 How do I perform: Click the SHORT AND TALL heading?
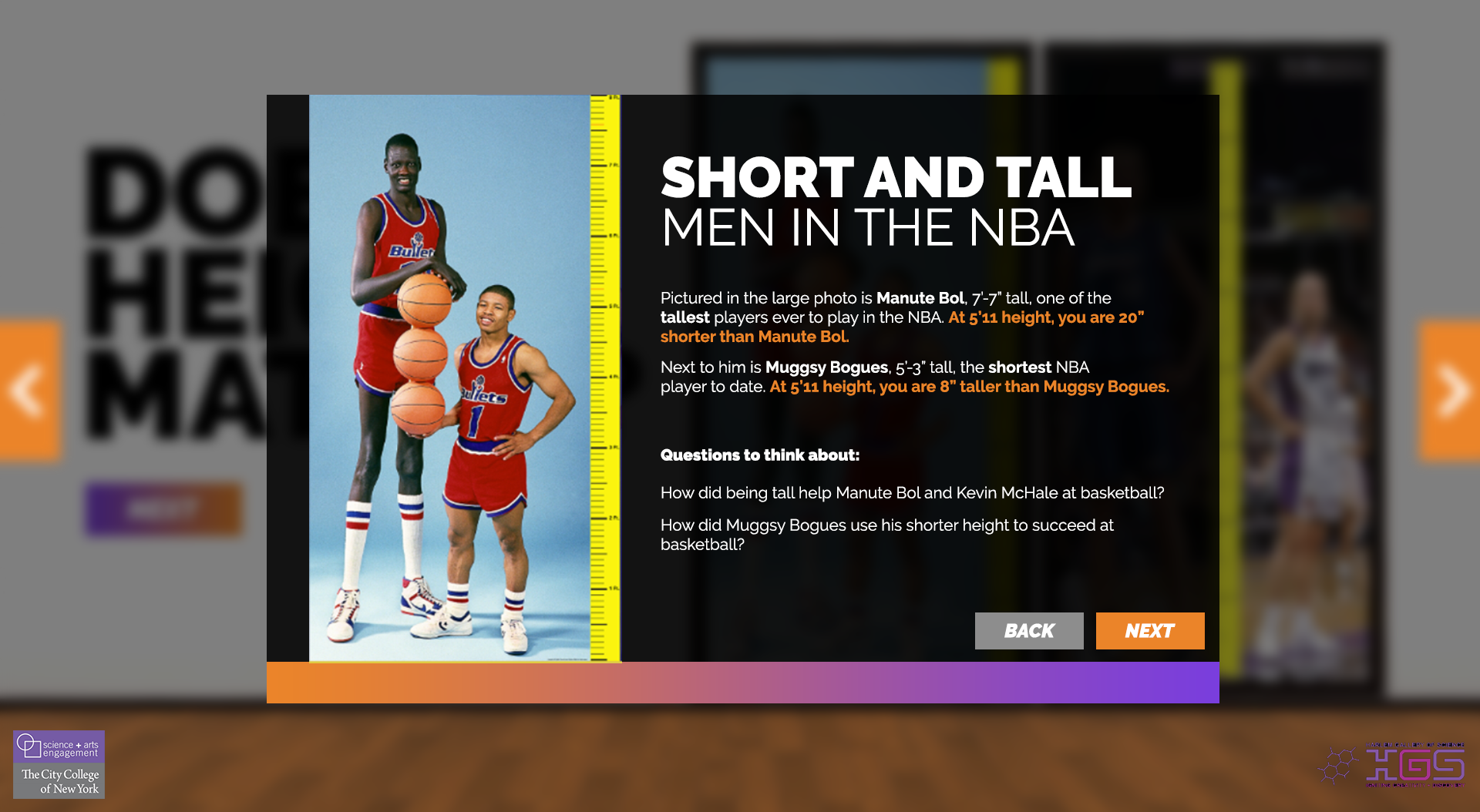point(896,178)
